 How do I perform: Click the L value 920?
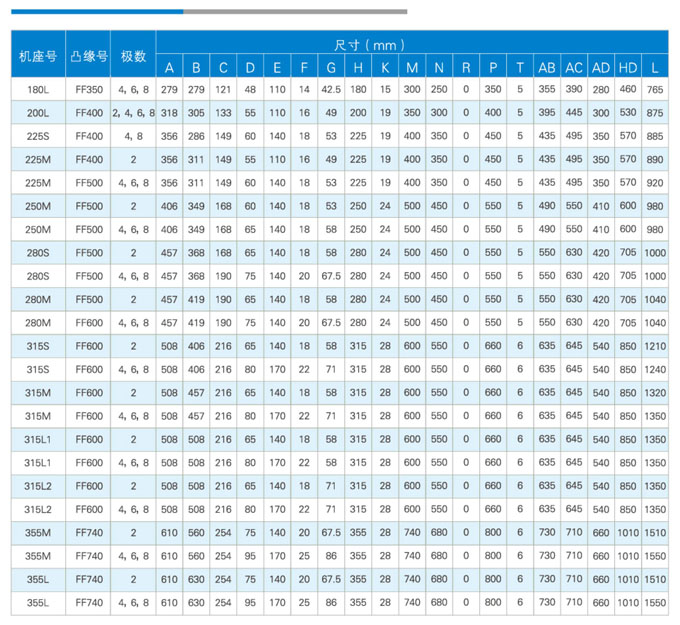point(655,183)
